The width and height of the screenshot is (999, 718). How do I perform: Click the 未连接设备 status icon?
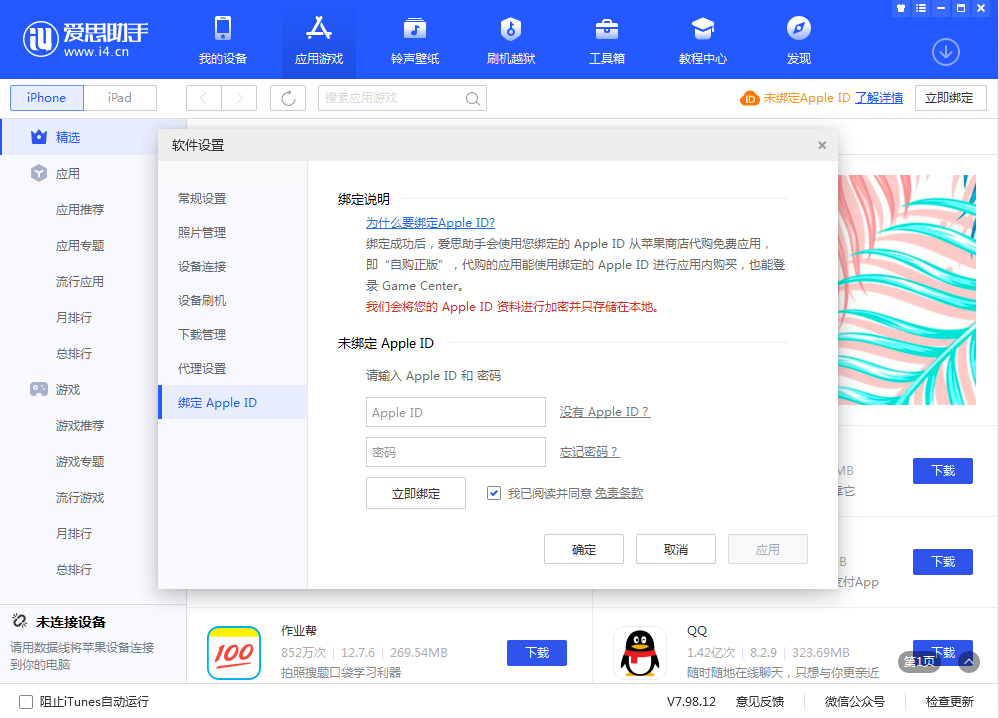(x=20, y=621)
